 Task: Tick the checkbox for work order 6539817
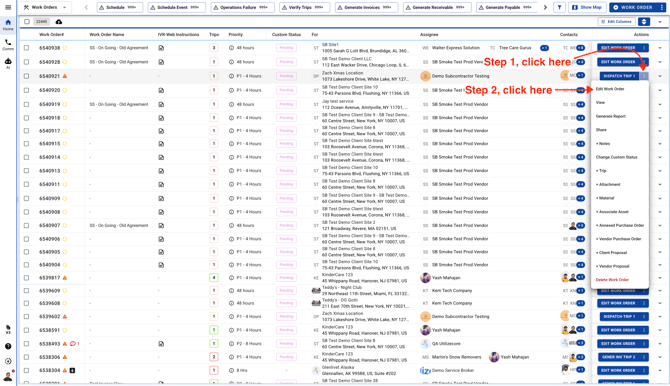[x=26, y=278]
